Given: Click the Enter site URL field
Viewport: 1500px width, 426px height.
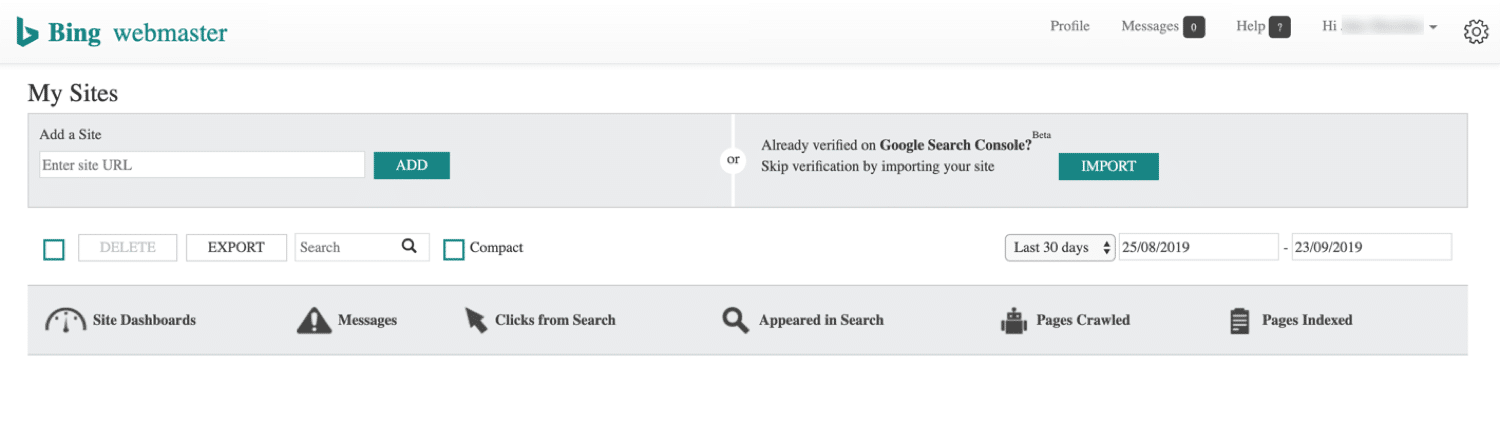Looking at the screenshot, I should tap(202, 165).
